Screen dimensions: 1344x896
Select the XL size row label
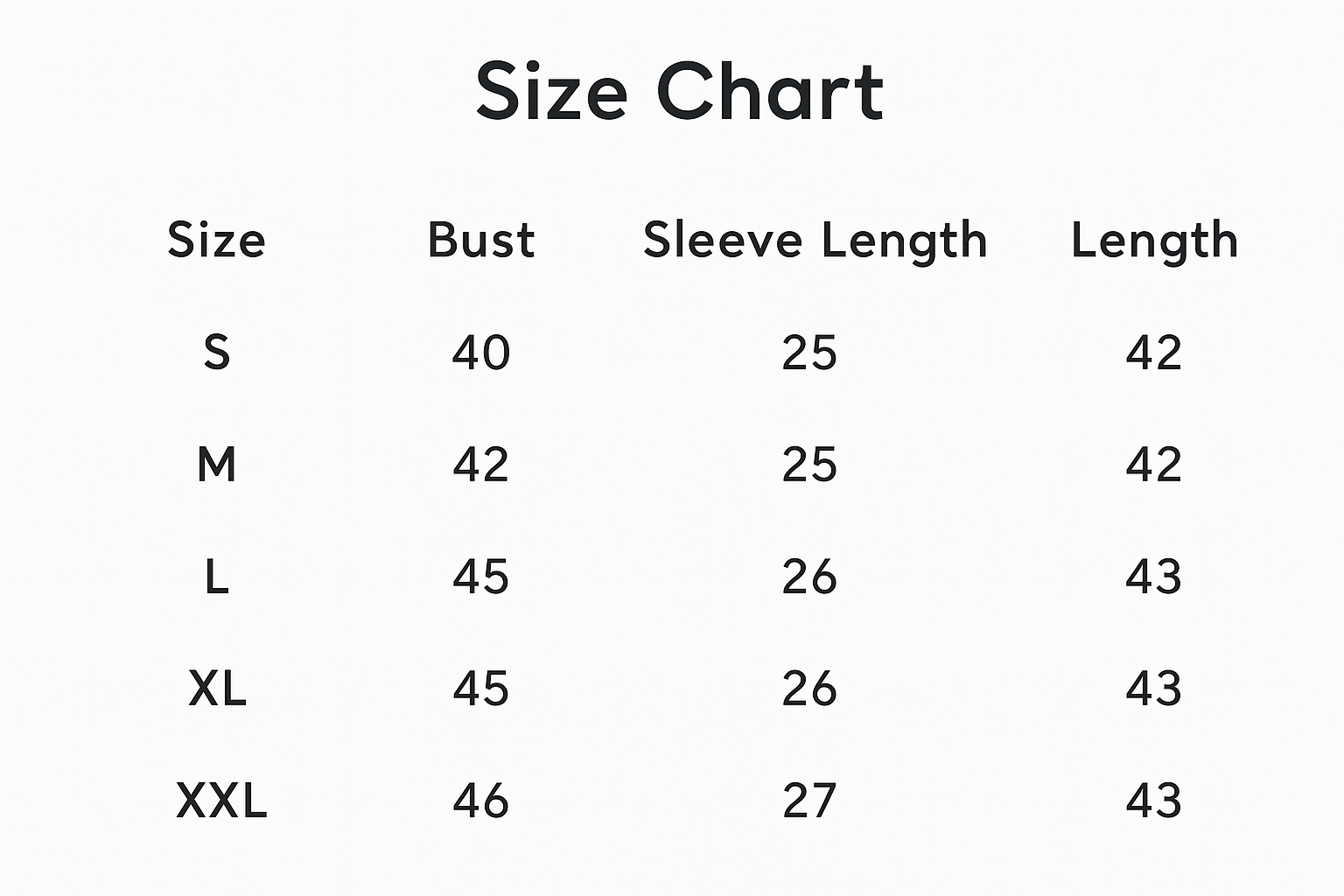tap(217, 689)
